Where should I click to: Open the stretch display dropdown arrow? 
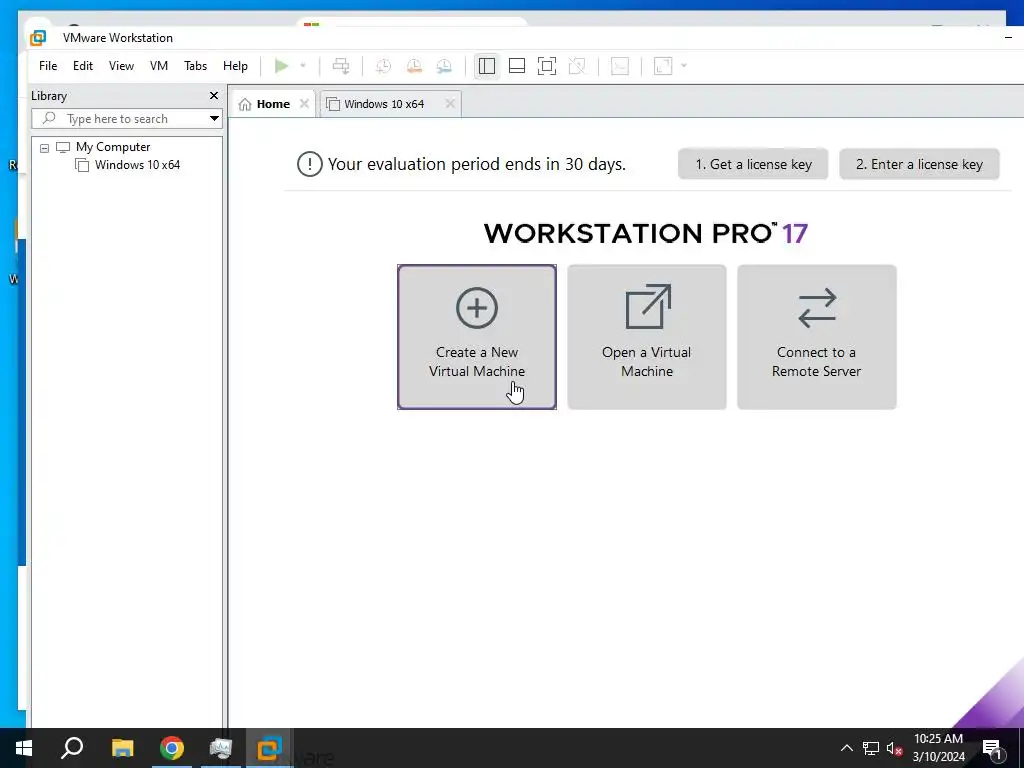684,66
